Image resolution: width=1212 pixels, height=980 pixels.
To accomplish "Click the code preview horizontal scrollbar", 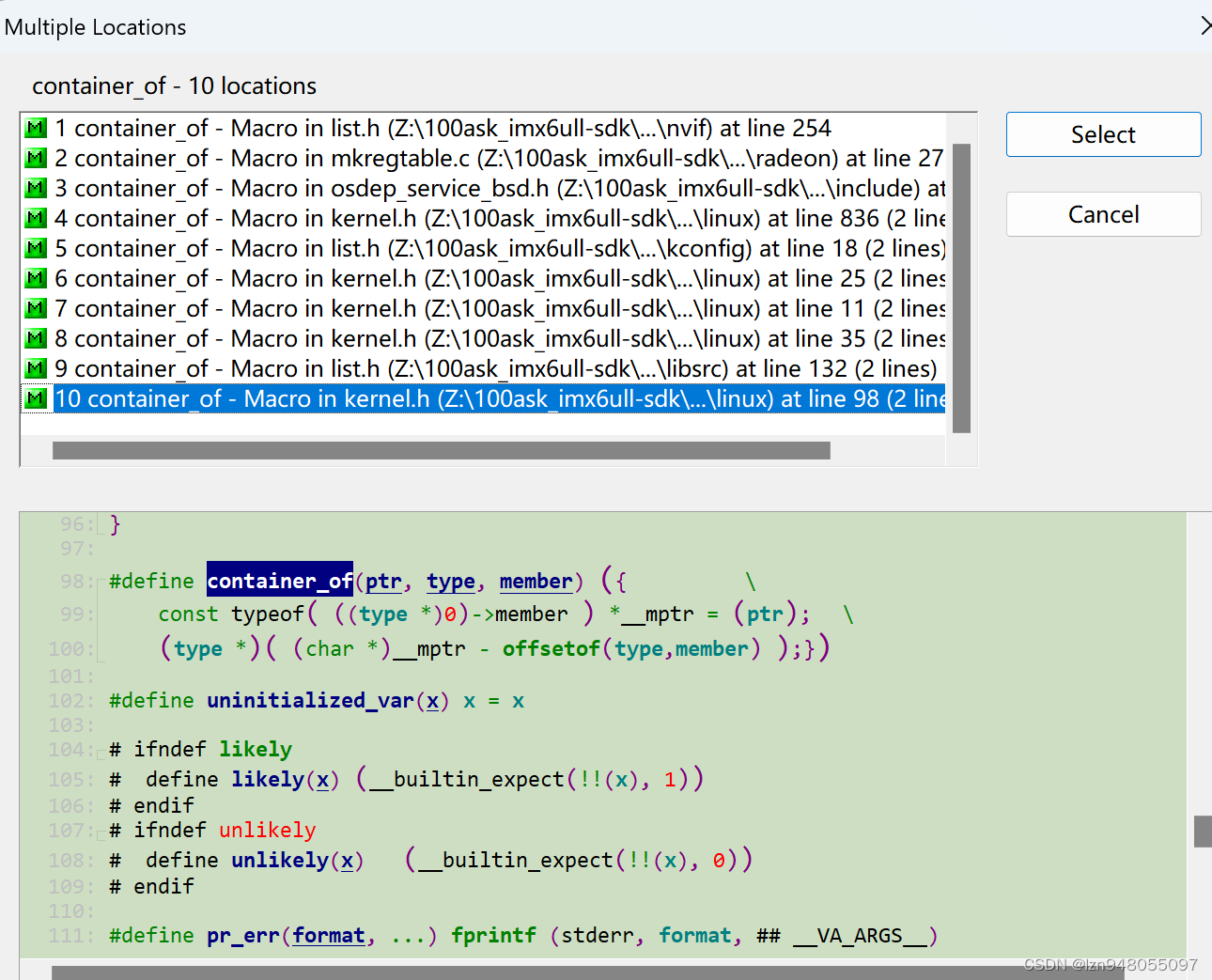I will point(587,972).
